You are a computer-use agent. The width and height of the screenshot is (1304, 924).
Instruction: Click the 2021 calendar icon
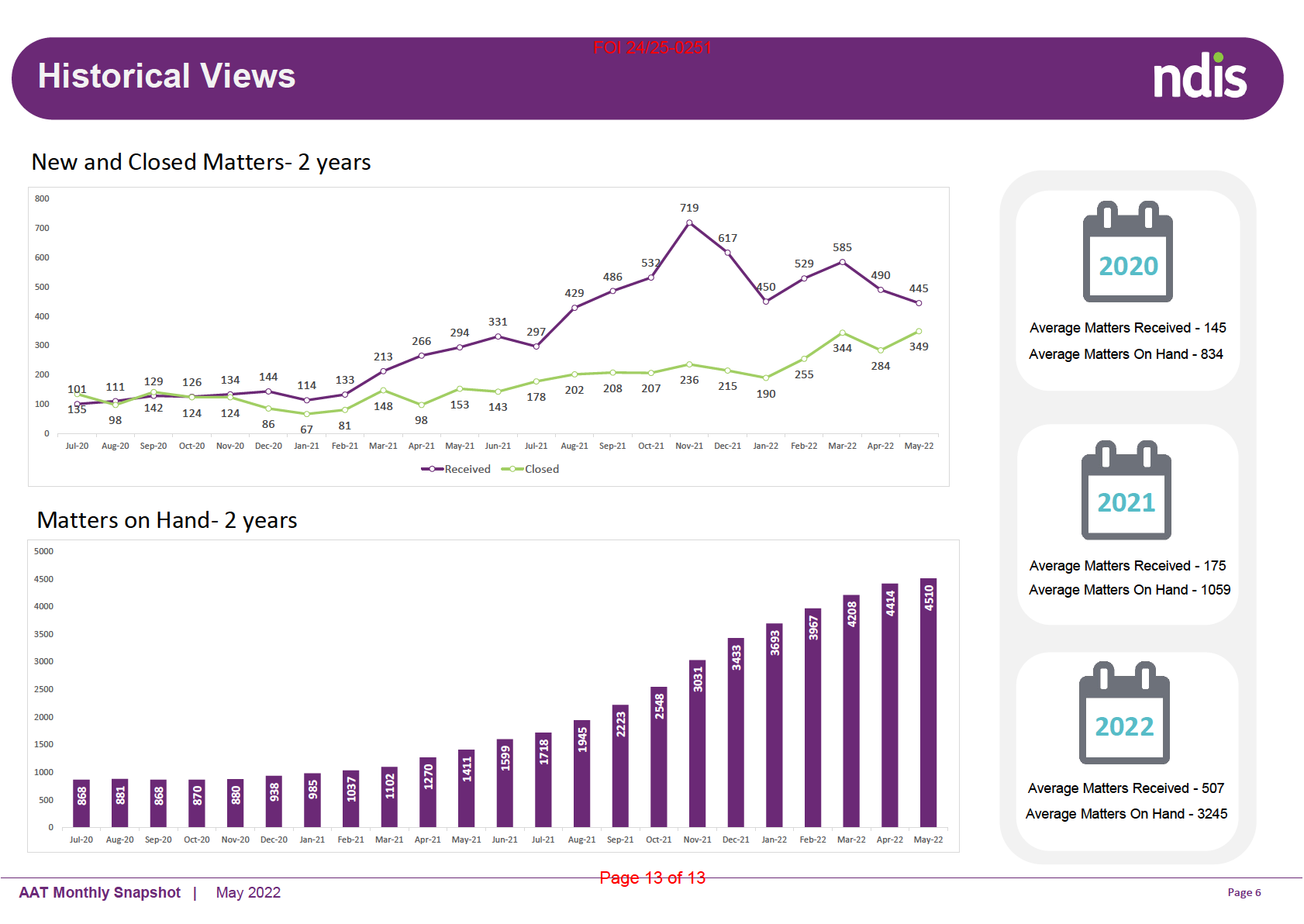click(1126, 490)
